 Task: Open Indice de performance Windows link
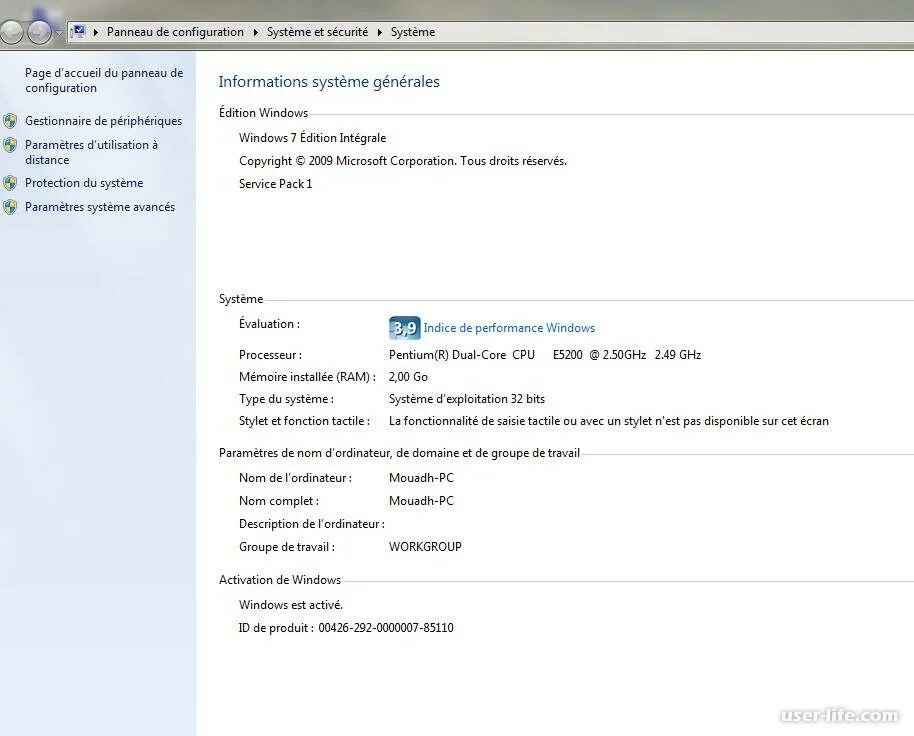point(509,328)
